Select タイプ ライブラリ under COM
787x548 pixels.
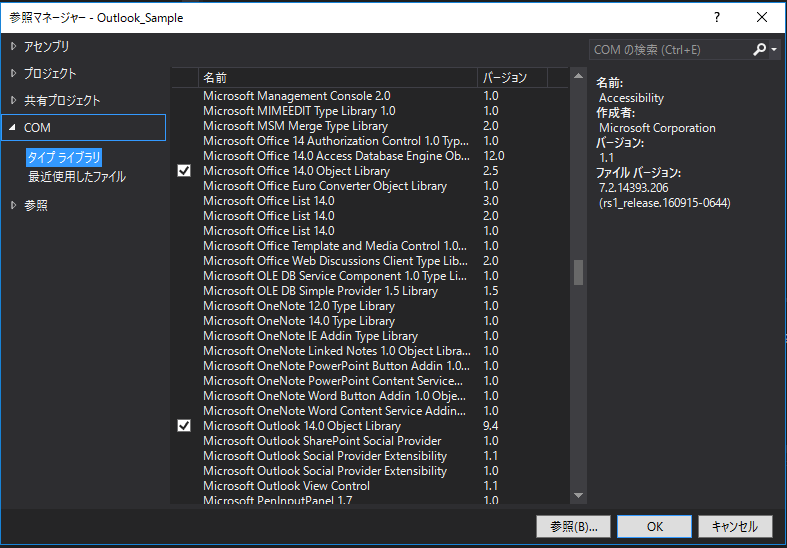pos(64,158)
